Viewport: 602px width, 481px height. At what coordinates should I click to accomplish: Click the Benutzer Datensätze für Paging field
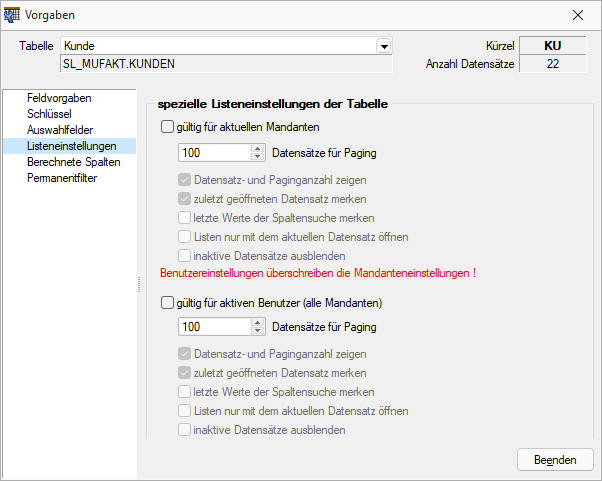(x=215, y=327)
